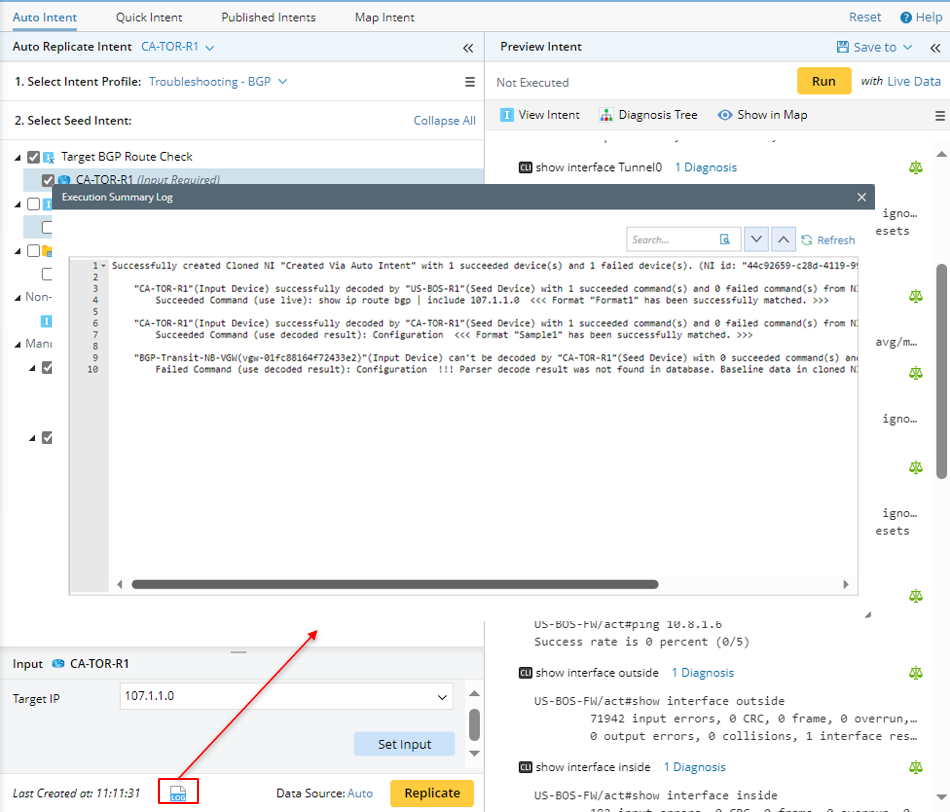
Task: Click CLI icon of show interface inside
Action: [x=525, y=767]
